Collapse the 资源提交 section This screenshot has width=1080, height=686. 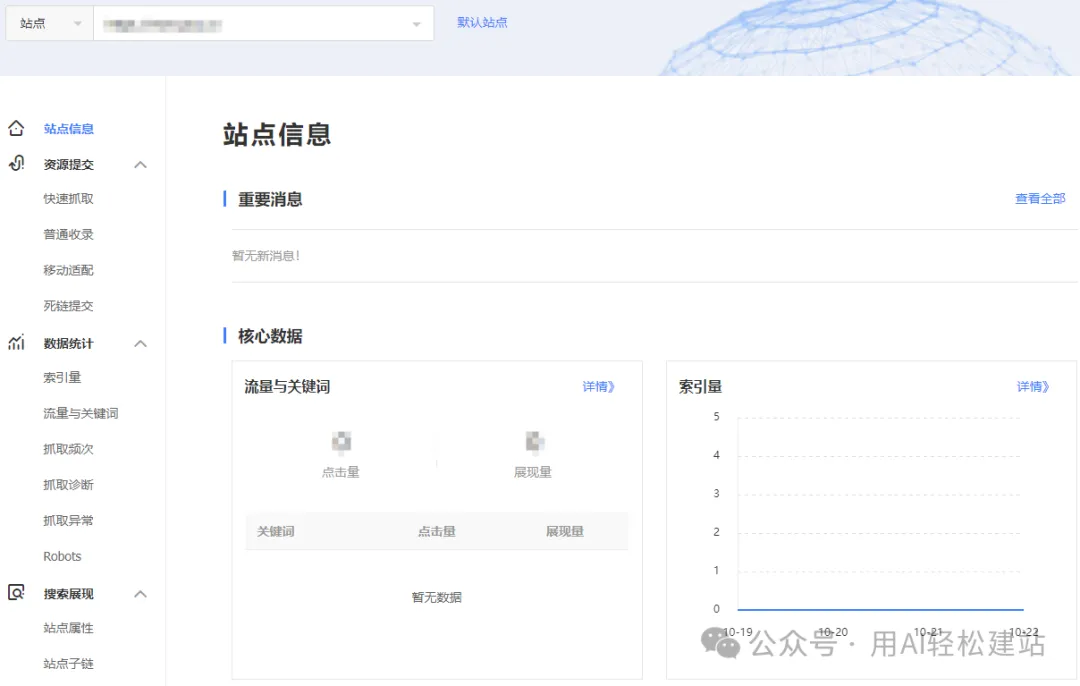click(x=141, y=164)
